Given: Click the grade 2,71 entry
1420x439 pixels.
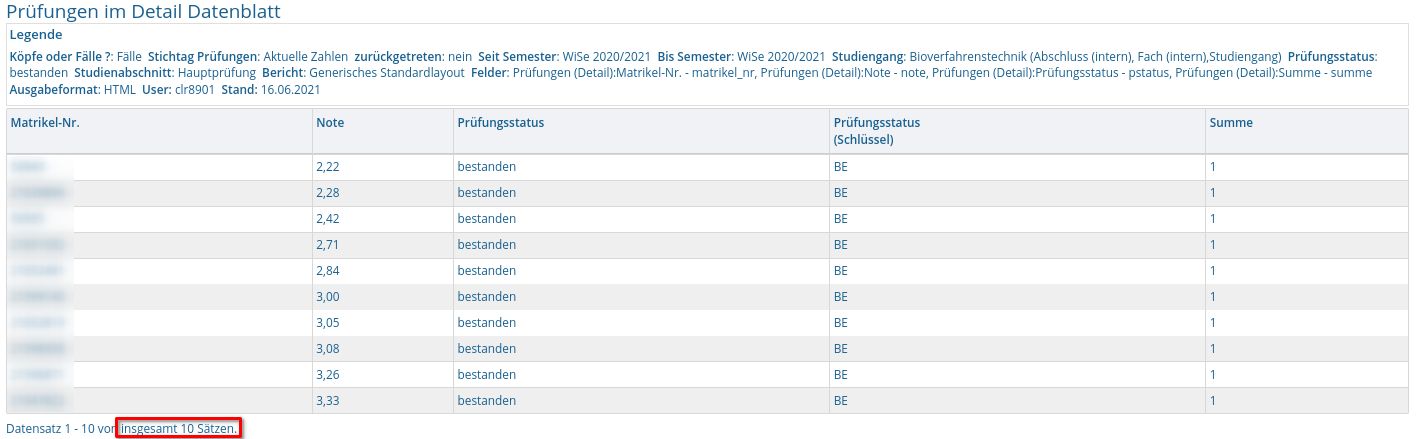Looking at the screenshot, I should pyautogui.click(x=329, y=244).
